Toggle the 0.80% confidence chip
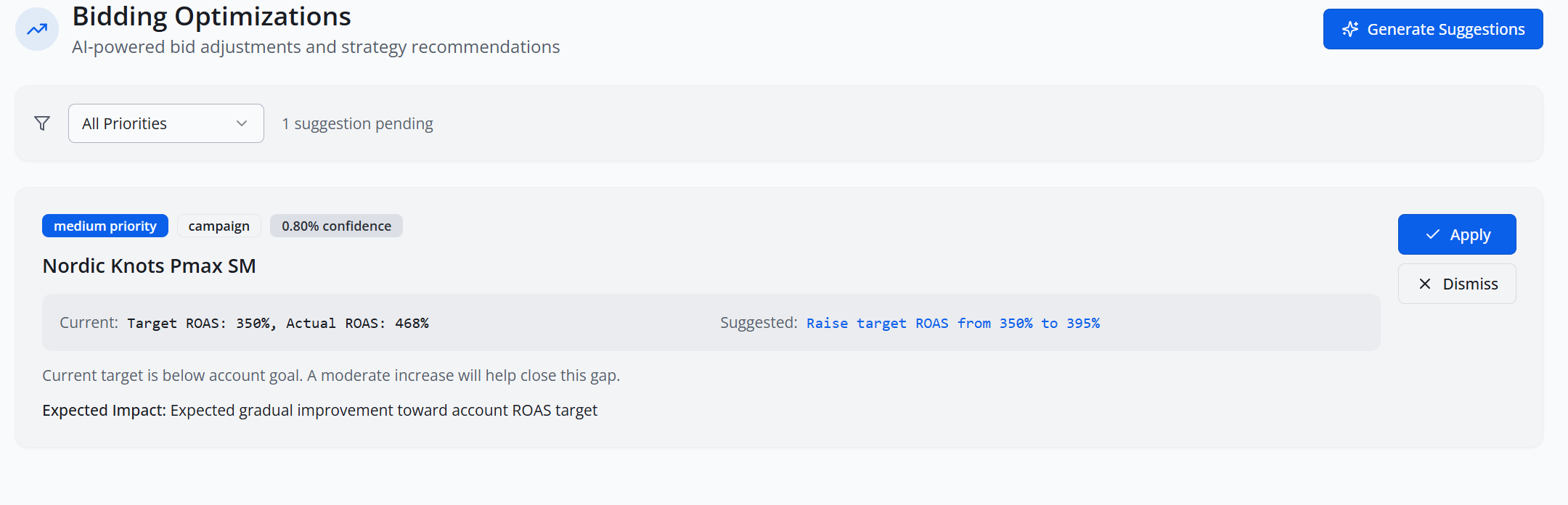1568x505 pixels. pos(336,226)
